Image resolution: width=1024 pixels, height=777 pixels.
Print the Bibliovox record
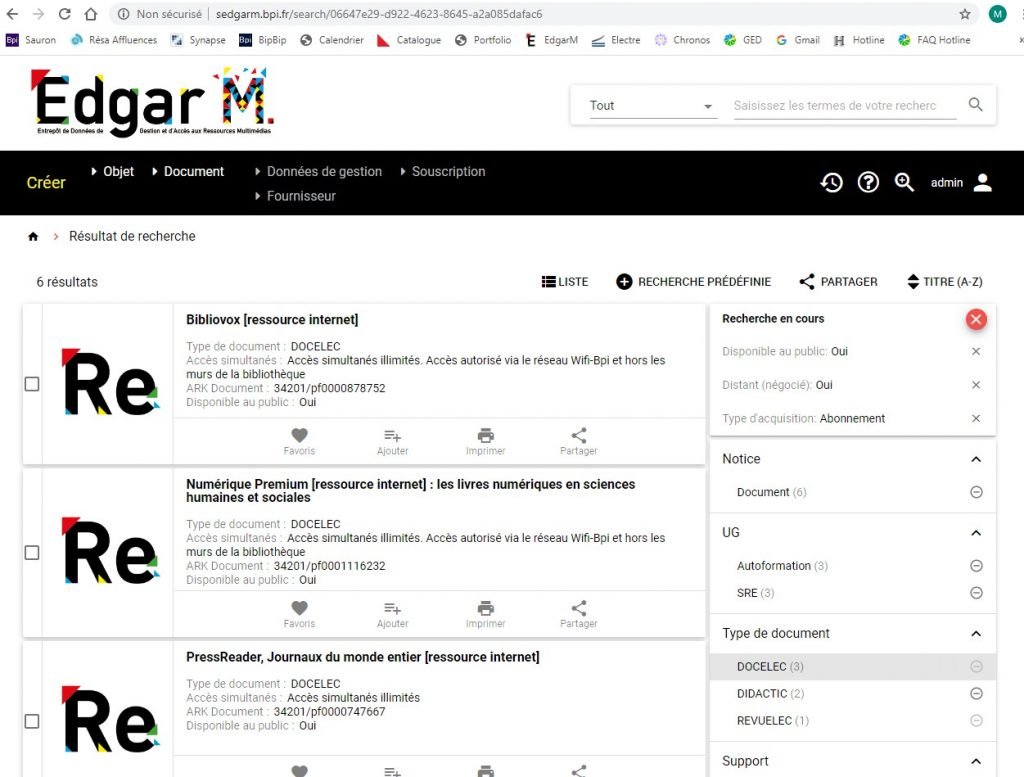[x=485, y=441]
